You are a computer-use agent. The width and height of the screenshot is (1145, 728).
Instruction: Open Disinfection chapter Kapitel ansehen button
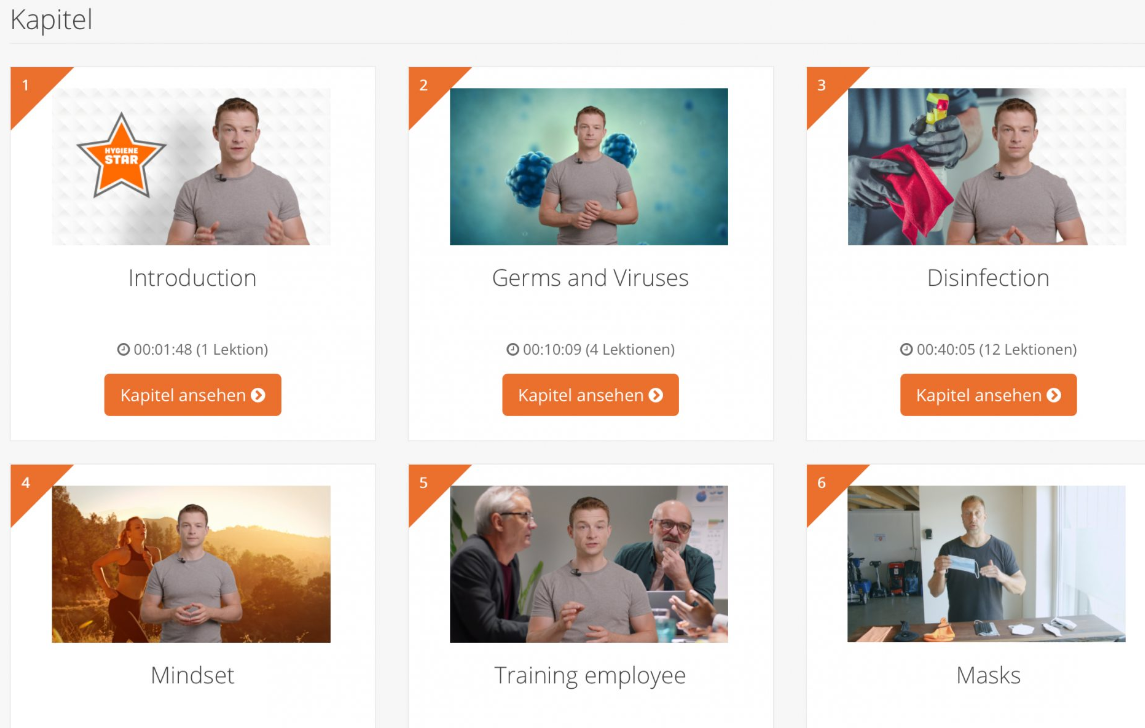click(x=989, y=395)
